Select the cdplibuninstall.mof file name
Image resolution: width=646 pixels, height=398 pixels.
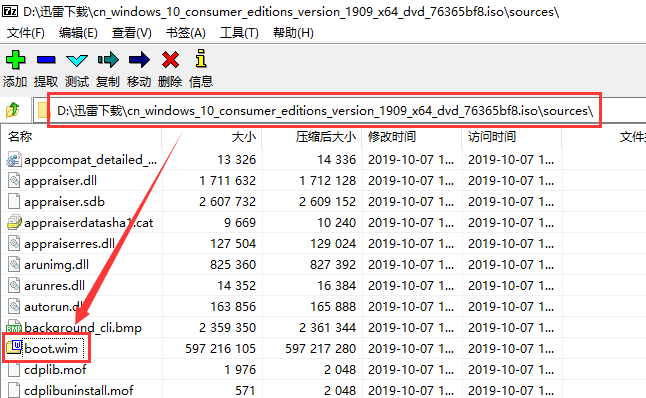click(79, 391)
